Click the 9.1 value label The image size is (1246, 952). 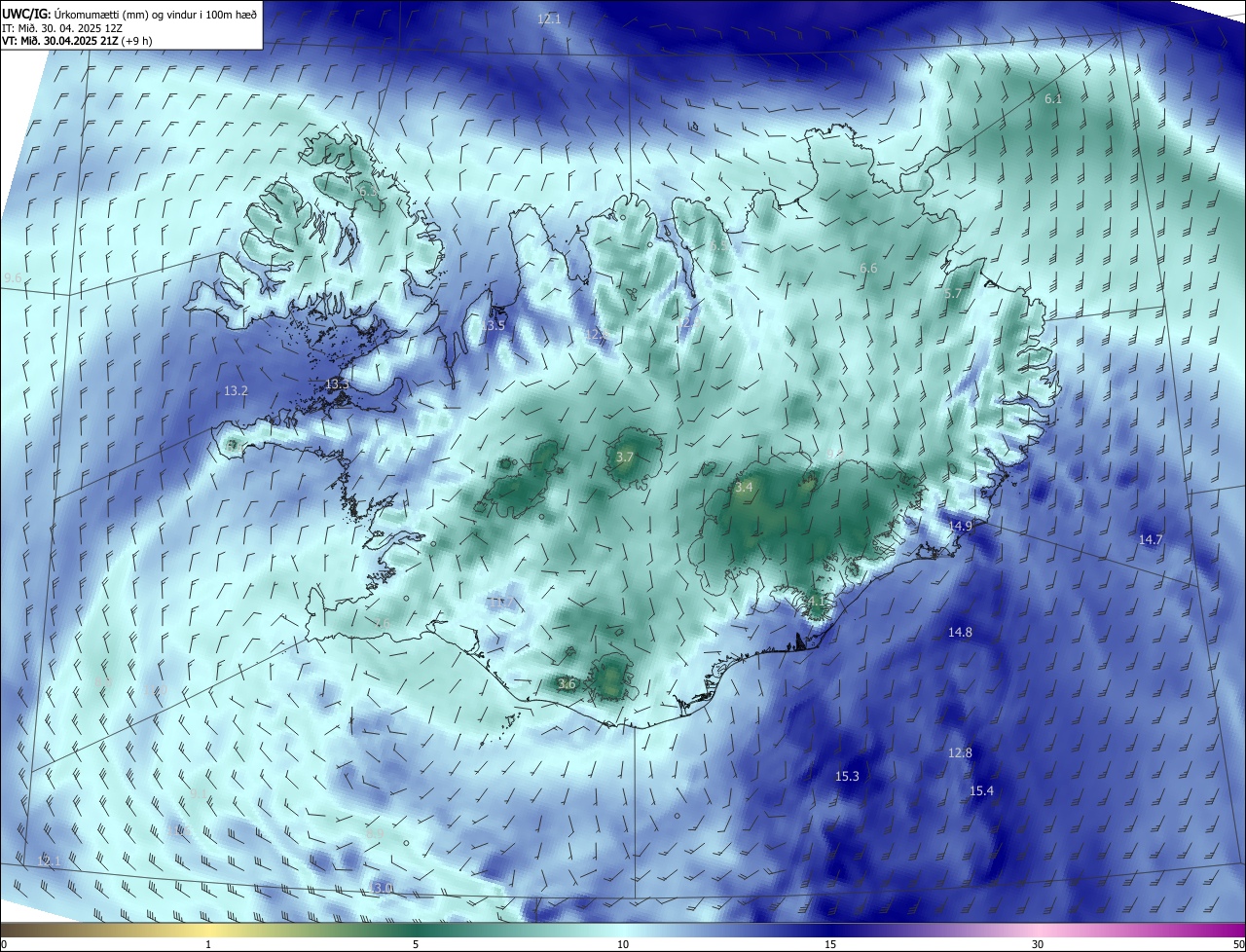[199, 793]
